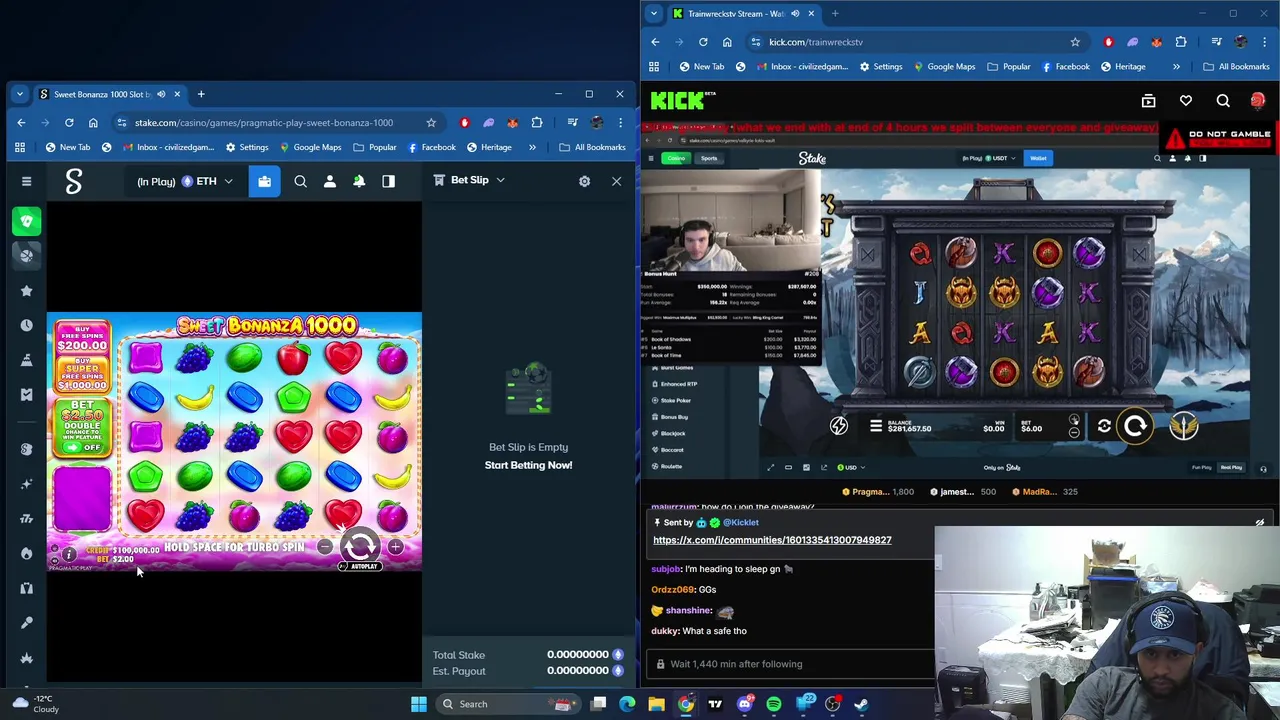Click chat input 'Wait 1,440 min after following'
1280x720 pixels.
[790, 664]
